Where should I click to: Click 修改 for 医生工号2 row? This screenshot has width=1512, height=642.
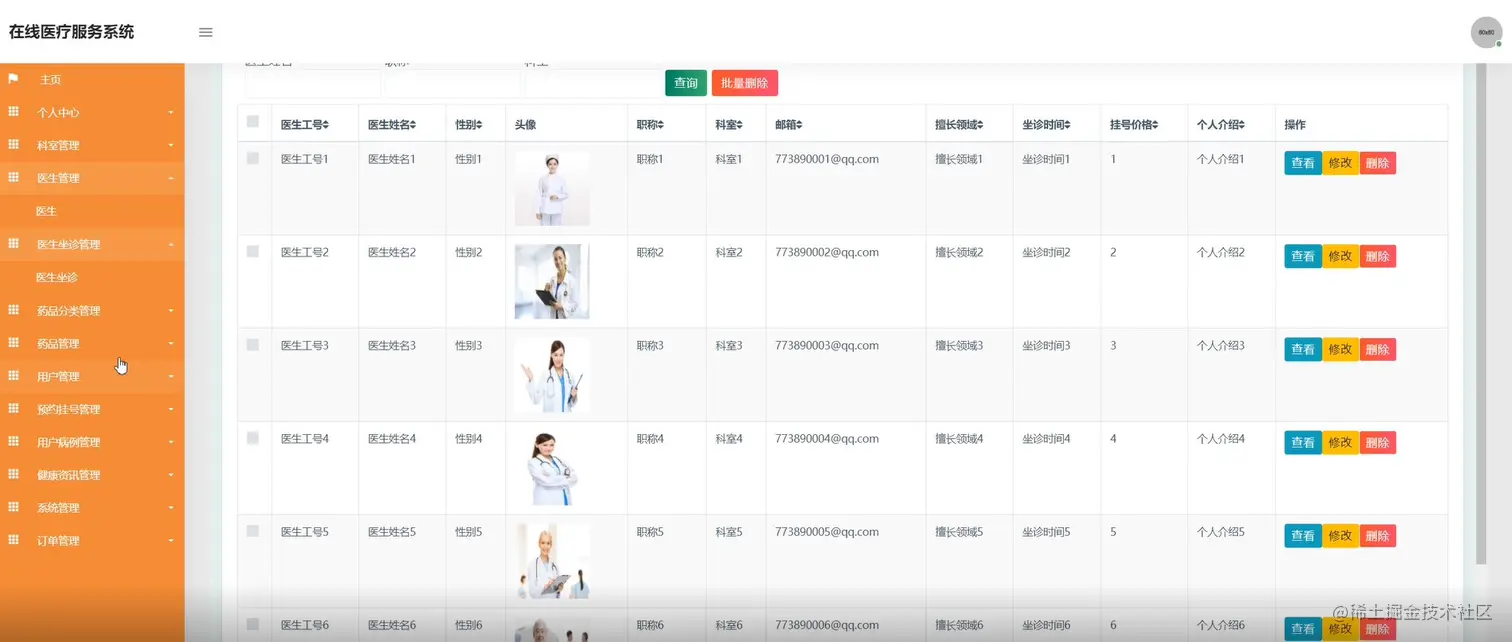(x=1340, y=256)
